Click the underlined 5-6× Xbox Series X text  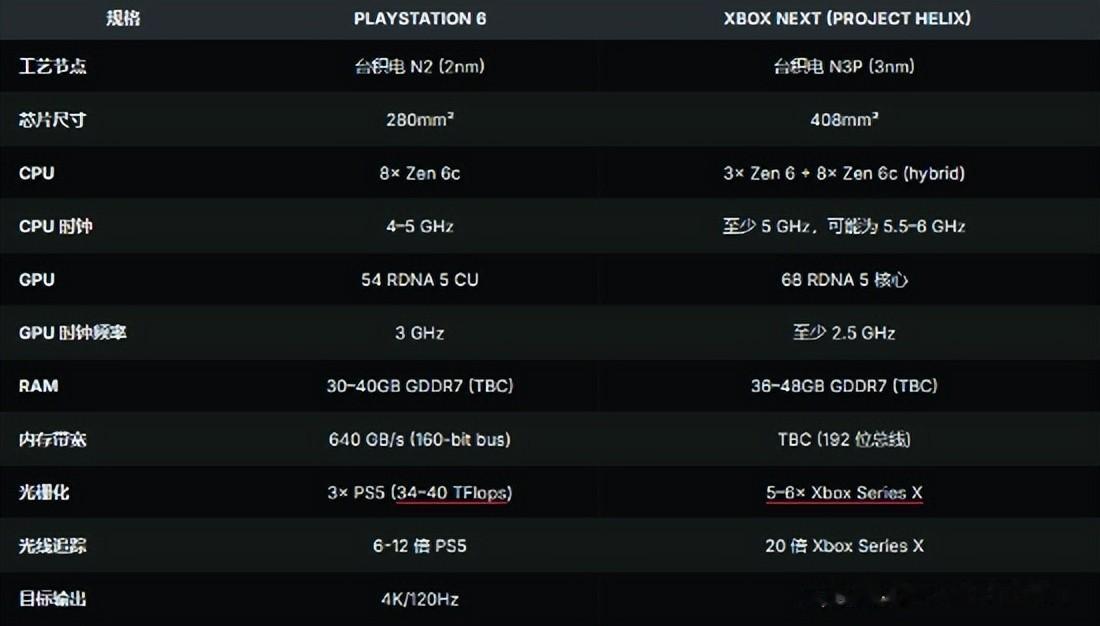click(x=845, y=492)
